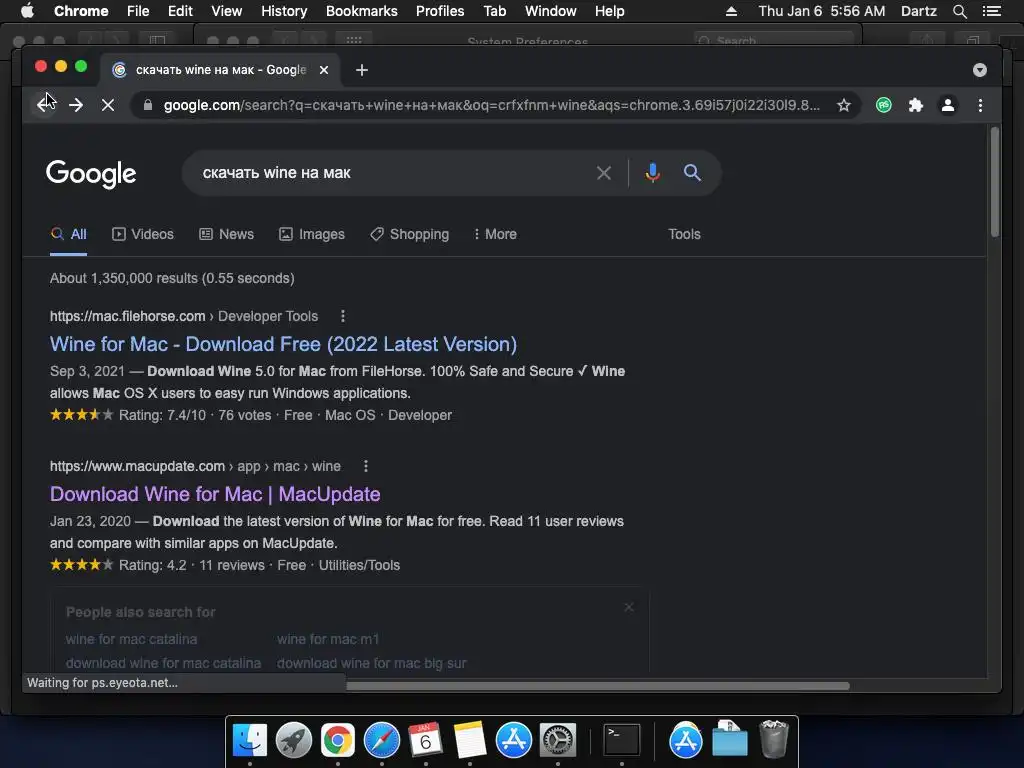
Task: Open options menu beside filehorse.com URL
Action: click(x=343, y=316)
